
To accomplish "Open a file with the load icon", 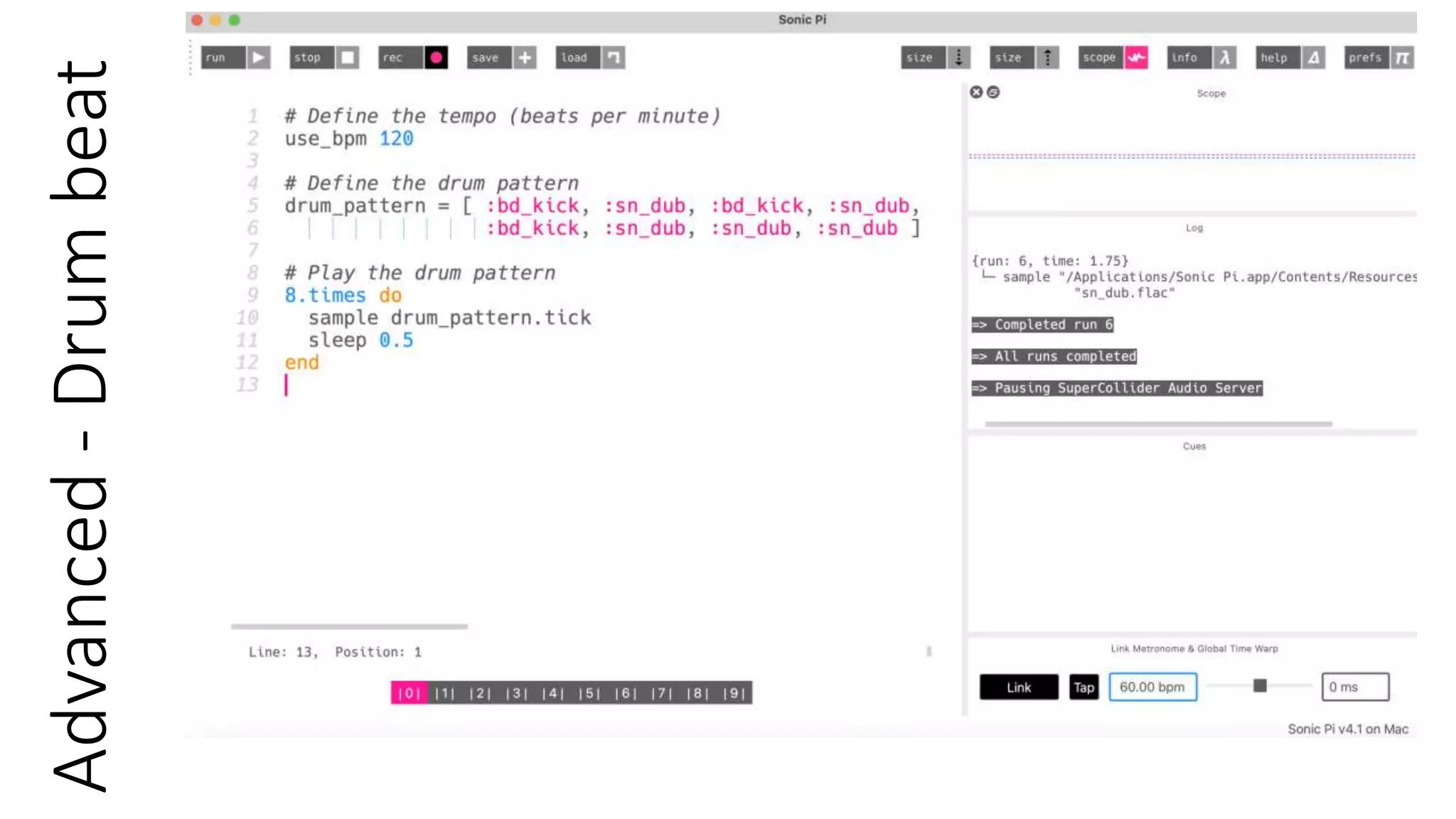I will tap(614, 58).
